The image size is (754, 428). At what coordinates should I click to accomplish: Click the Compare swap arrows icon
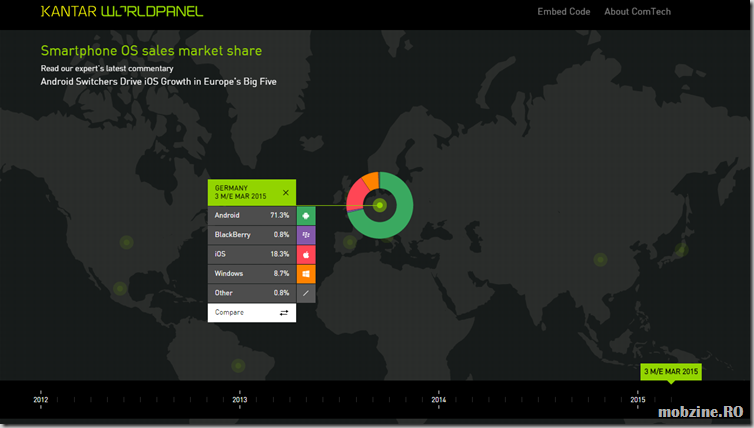(x=284, y=313)
